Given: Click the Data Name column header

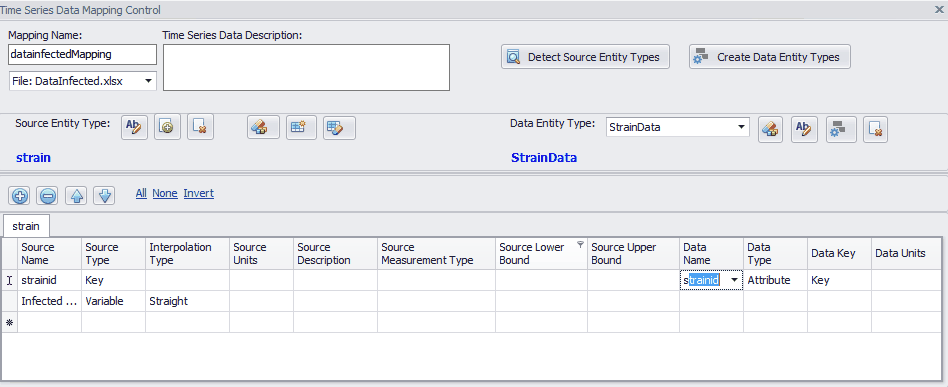Looking at the screenshot, I should (x=712, y=253).
